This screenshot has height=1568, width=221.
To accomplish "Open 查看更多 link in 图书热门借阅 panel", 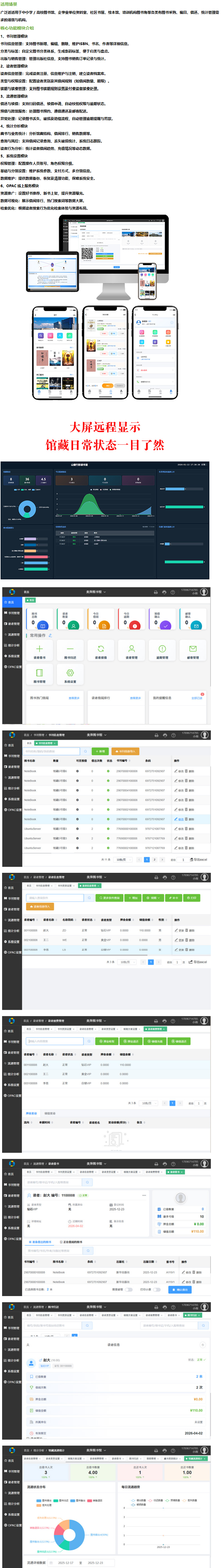I will pos(74,698).
